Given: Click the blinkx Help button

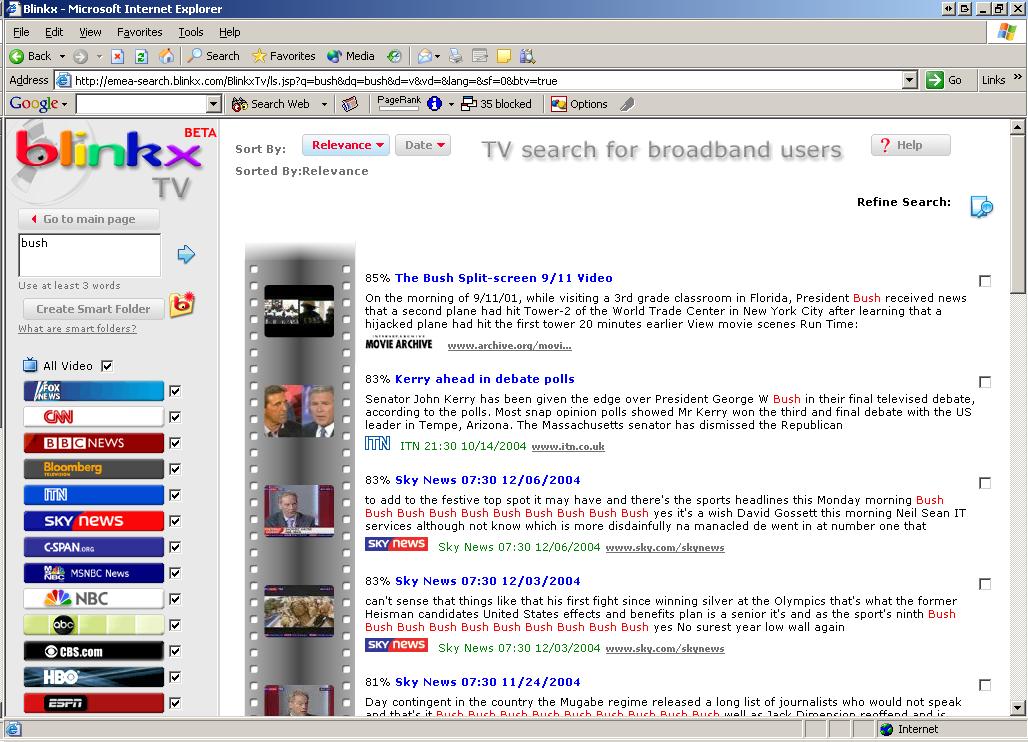Looking at the screenshot, I should (x=911, y=145).
